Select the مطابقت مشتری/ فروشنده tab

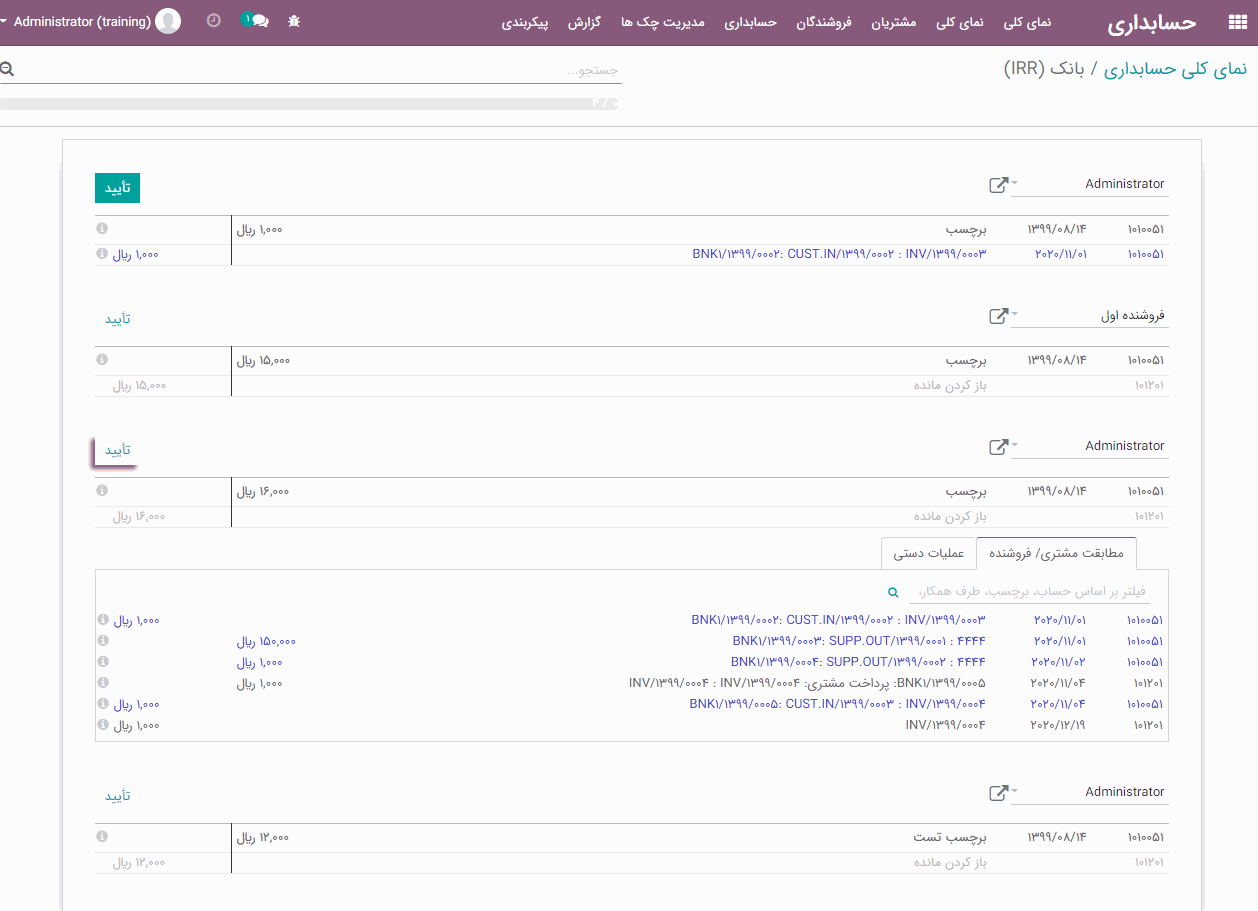click(x=1056, y=553)
